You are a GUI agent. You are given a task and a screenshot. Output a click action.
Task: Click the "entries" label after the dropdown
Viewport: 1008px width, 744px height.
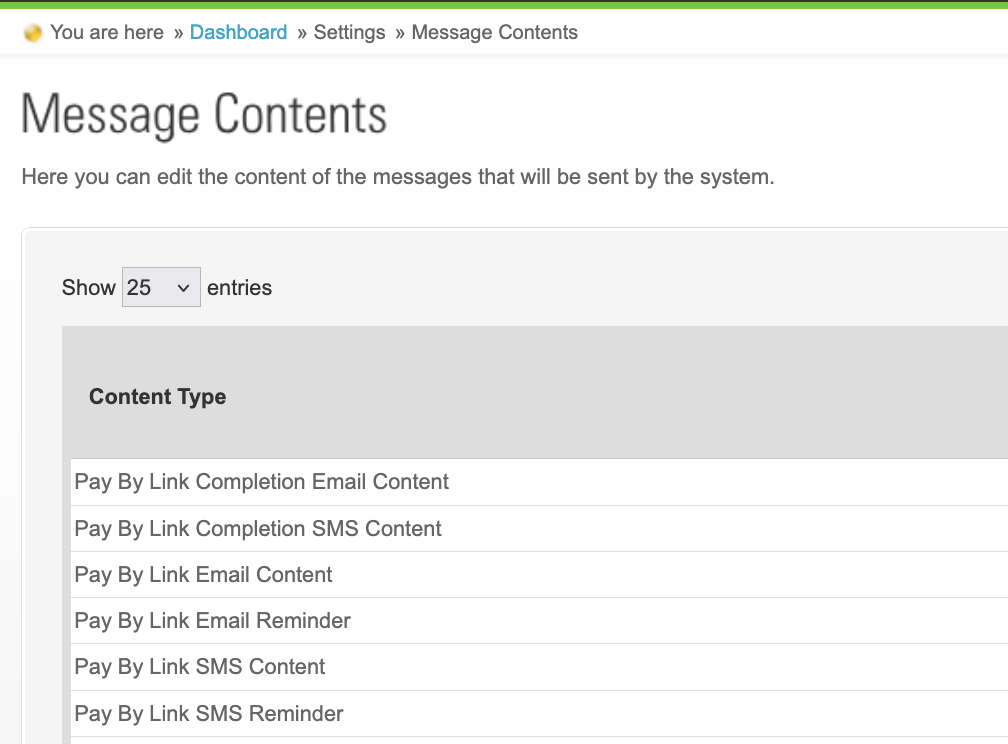pyautogui.click(x=239, y=288)
